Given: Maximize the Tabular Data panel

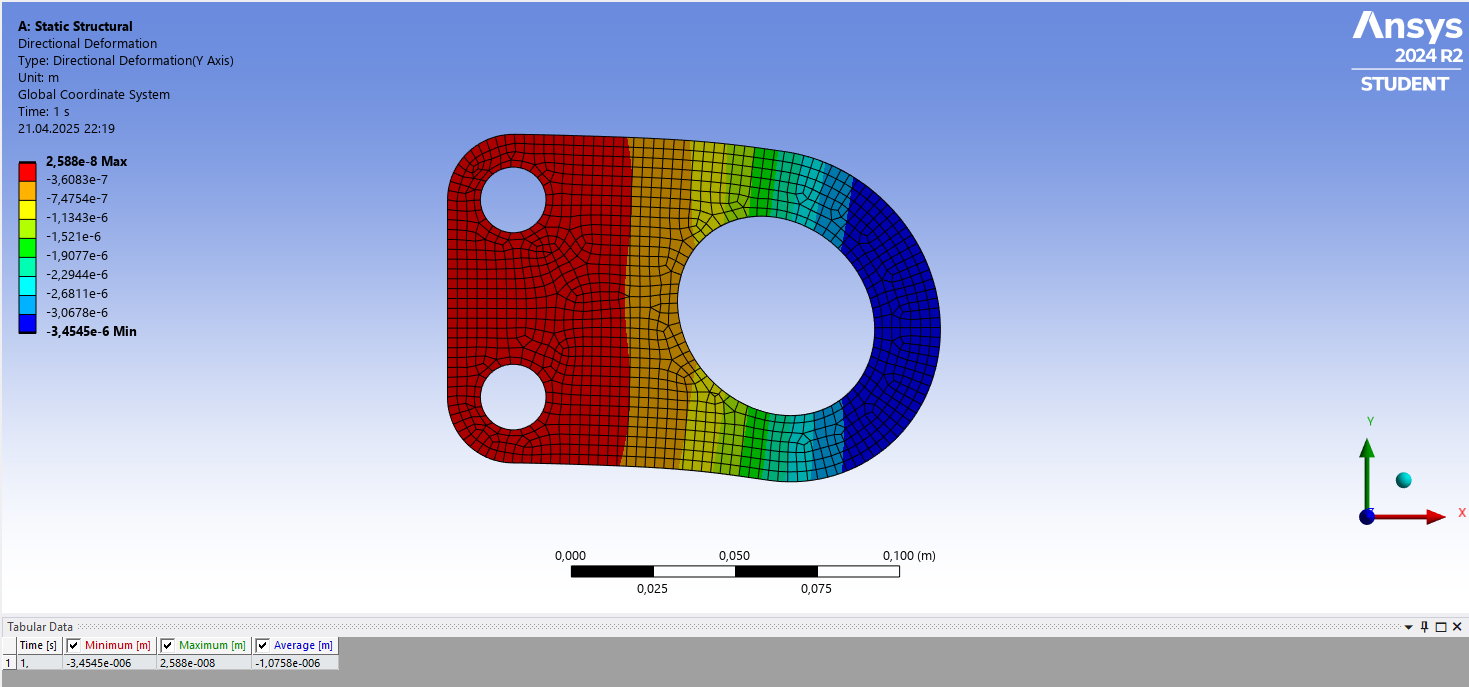Looking at the screenshot, I should (1441, 627).
